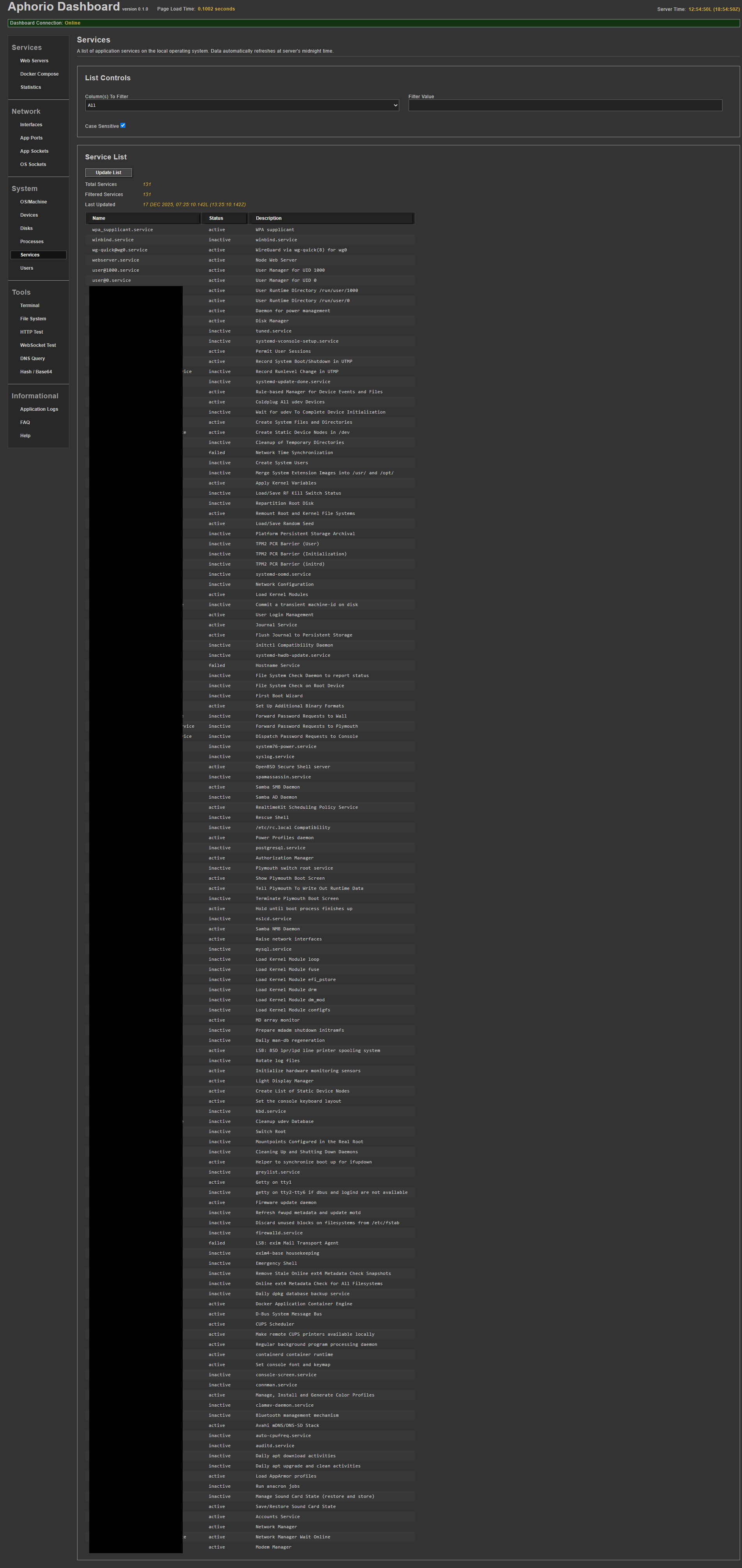Go to the Docker Compose page
Screen dimensions: 742x1568
(x=39, y=74)
